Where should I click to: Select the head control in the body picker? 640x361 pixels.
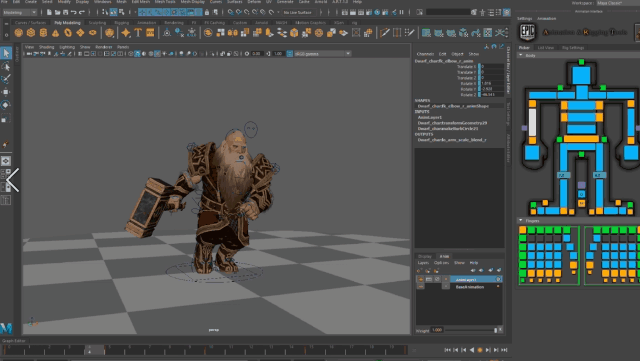point(581,76)
